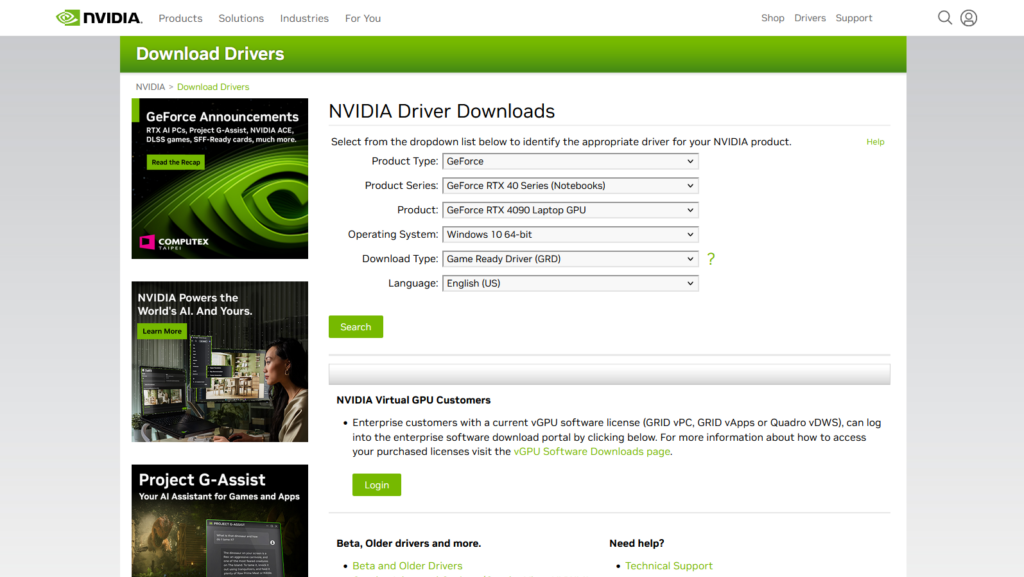Open the Download Type dropdown
Screen dimensions: 1024x577
(x=570, y=258)
